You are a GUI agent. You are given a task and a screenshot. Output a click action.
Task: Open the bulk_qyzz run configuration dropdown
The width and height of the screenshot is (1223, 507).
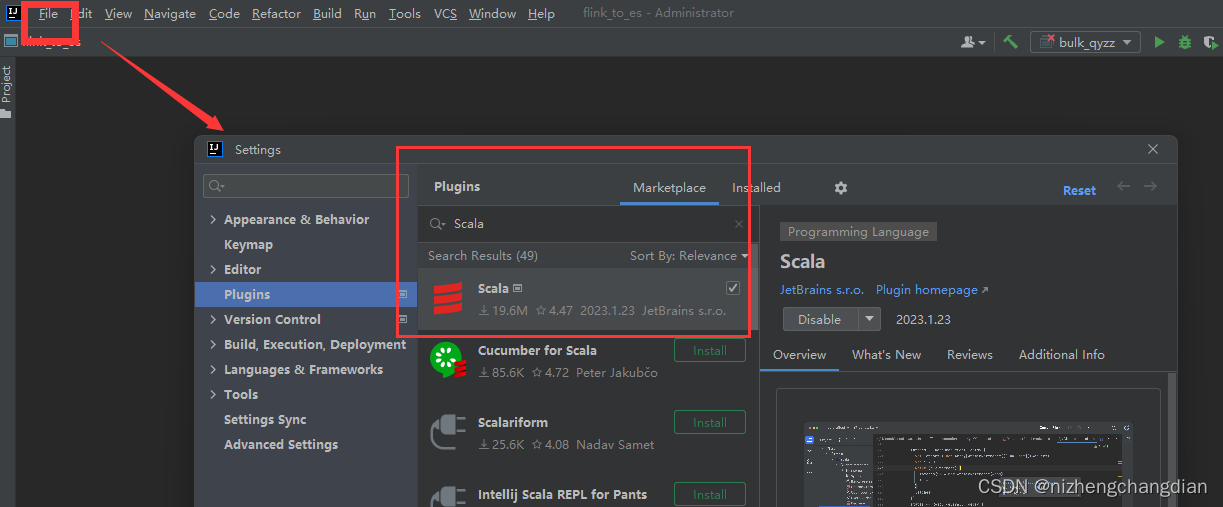1086,42
